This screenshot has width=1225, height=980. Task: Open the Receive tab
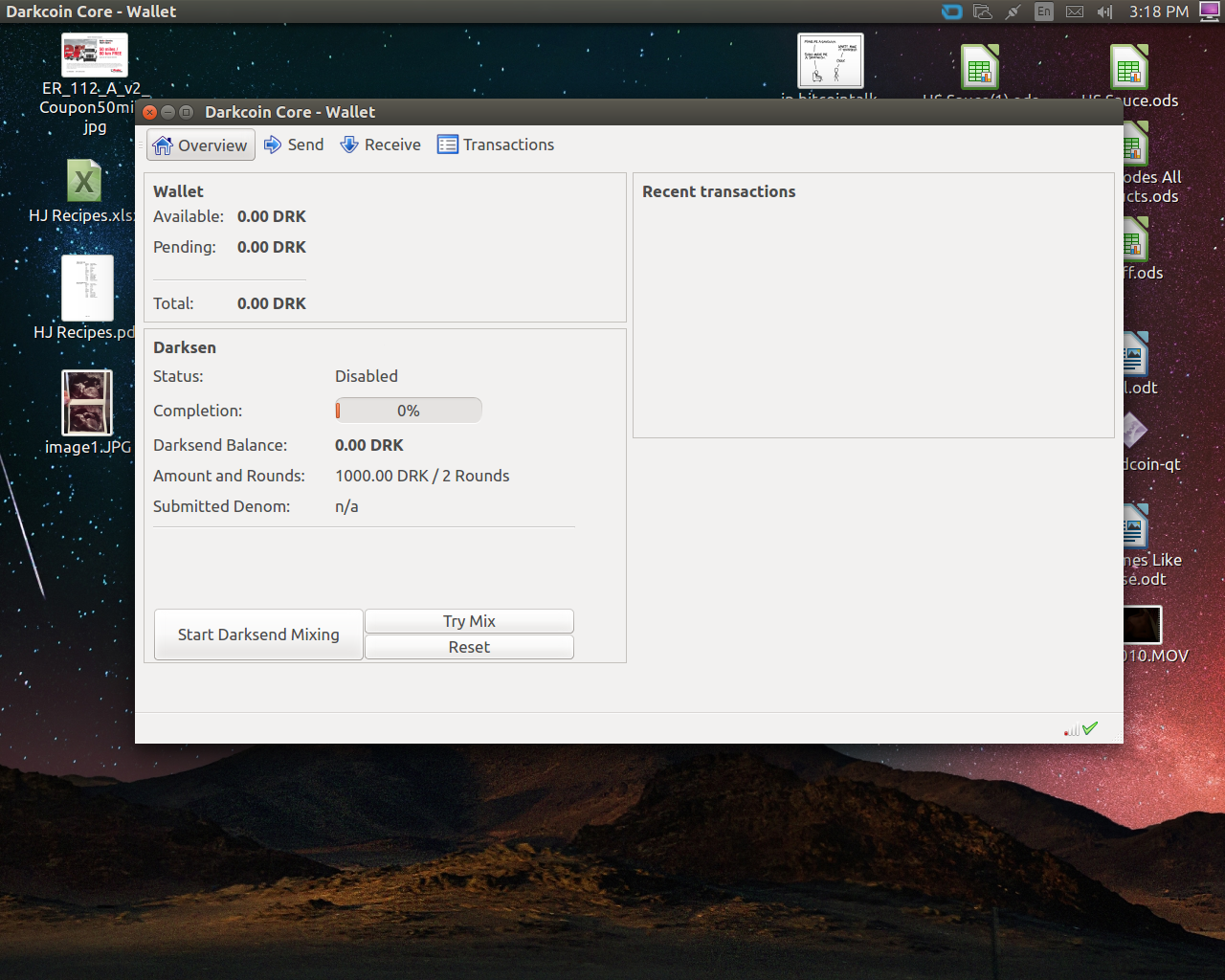(x=380, y=145)
